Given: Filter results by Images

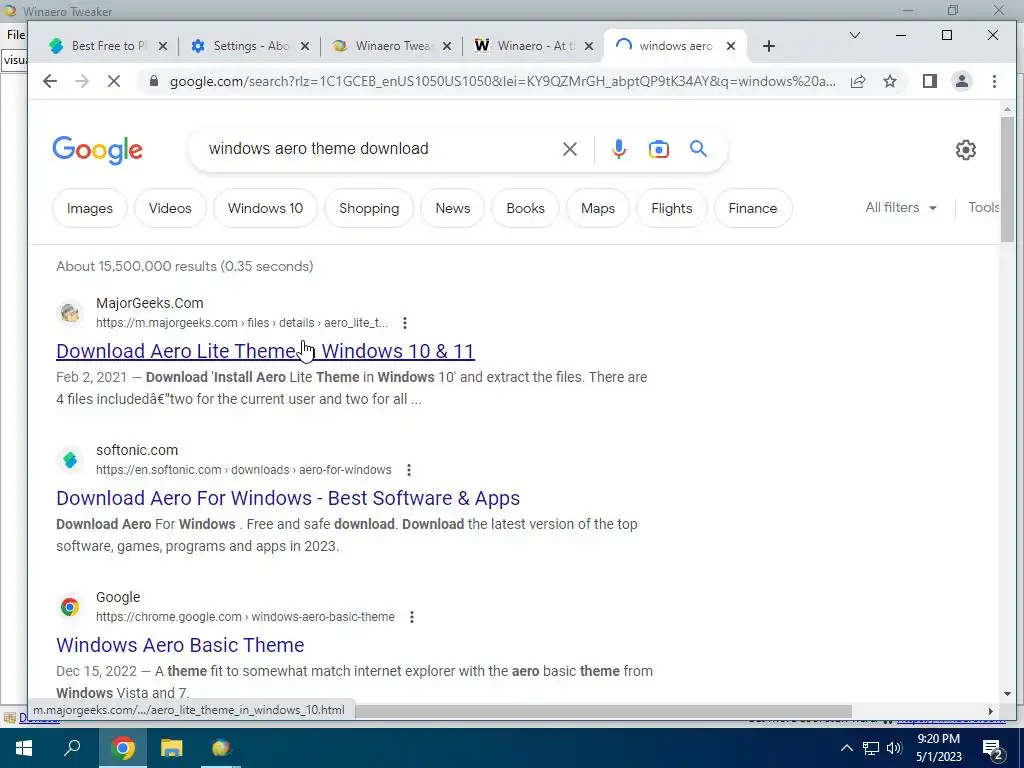Looking at the screenshot, I should click(89, 208).
